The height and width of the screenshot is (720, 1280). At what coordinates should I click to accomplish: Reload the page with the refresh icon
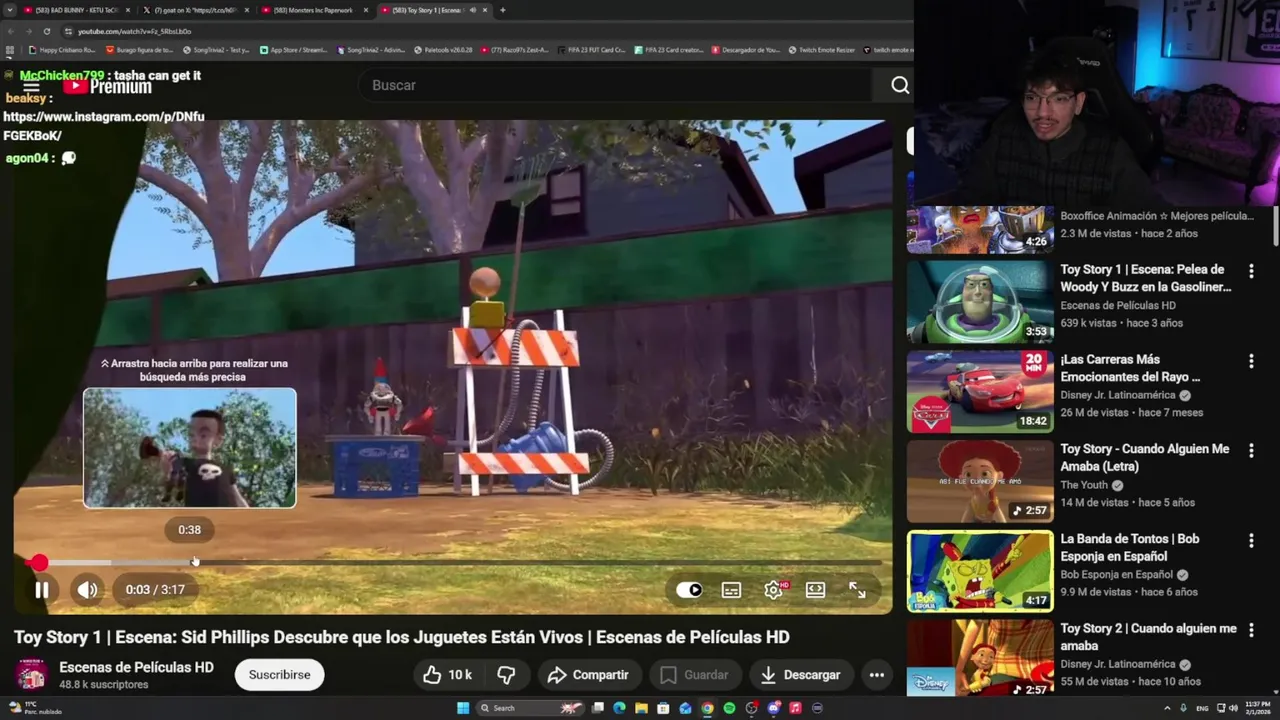(46, 31)
